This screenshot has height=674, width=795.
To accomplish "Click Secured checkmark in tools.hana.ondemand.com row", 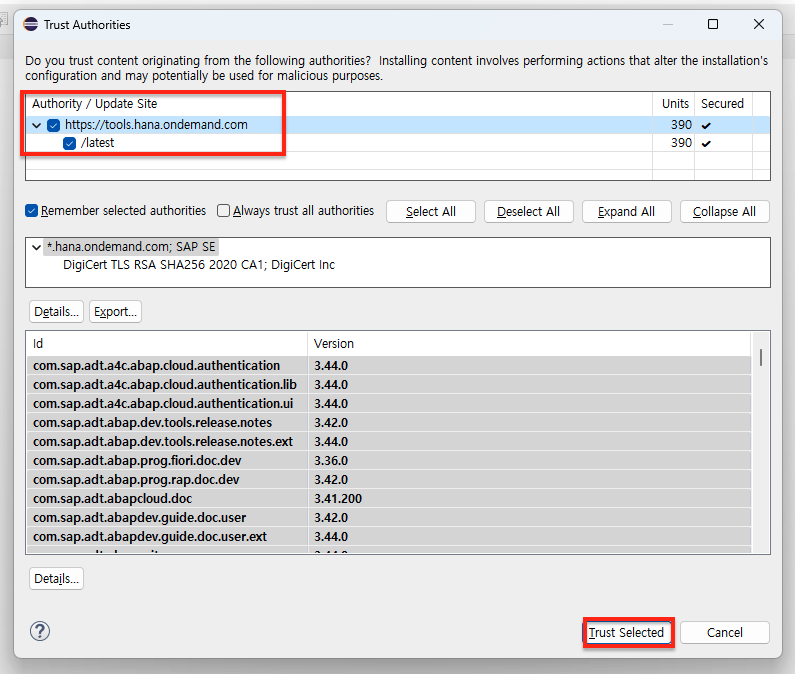I will pos(706,125).
